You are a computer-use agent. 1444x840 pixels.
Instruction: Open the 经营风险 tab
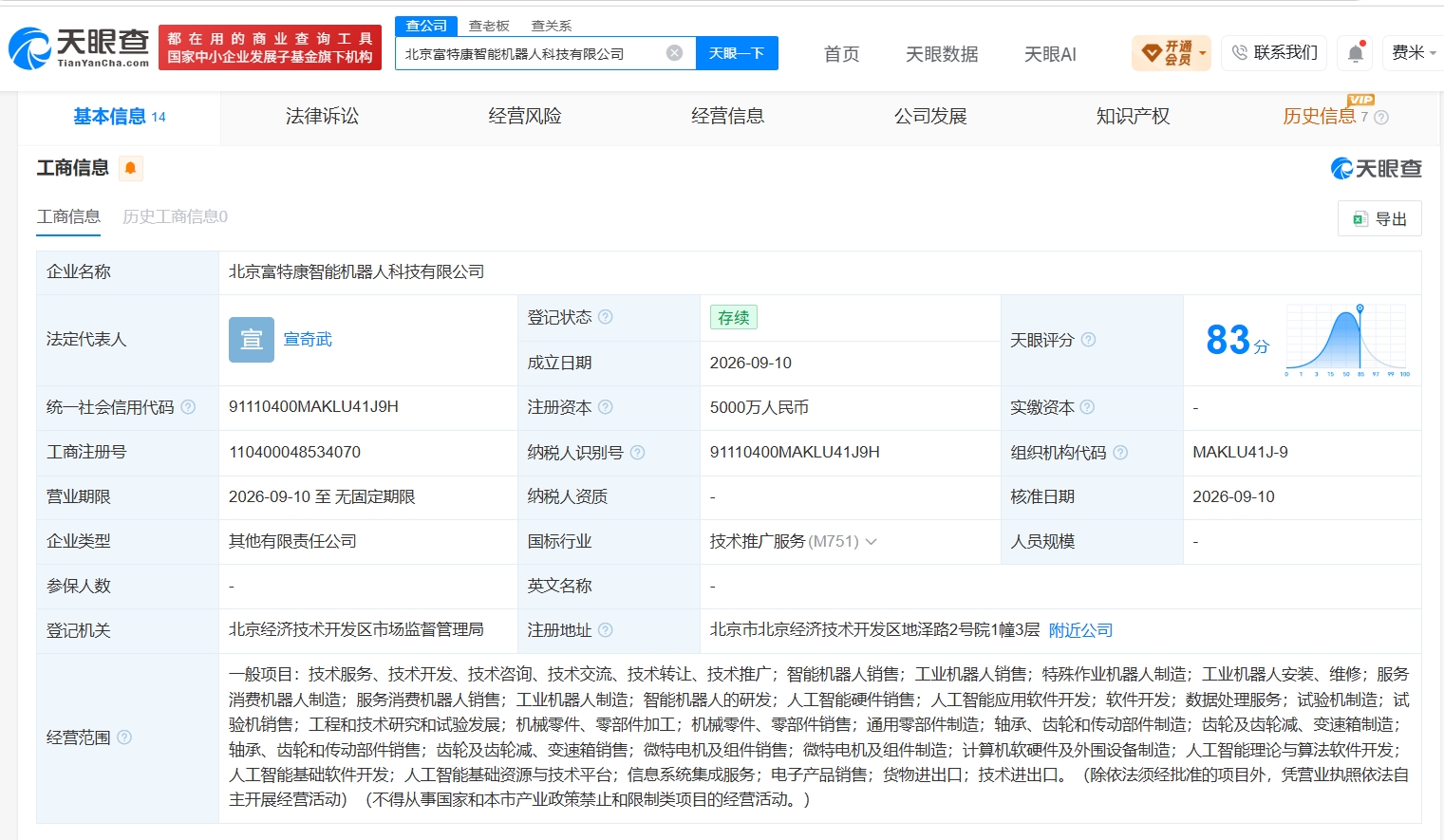(x=525, y=117)
